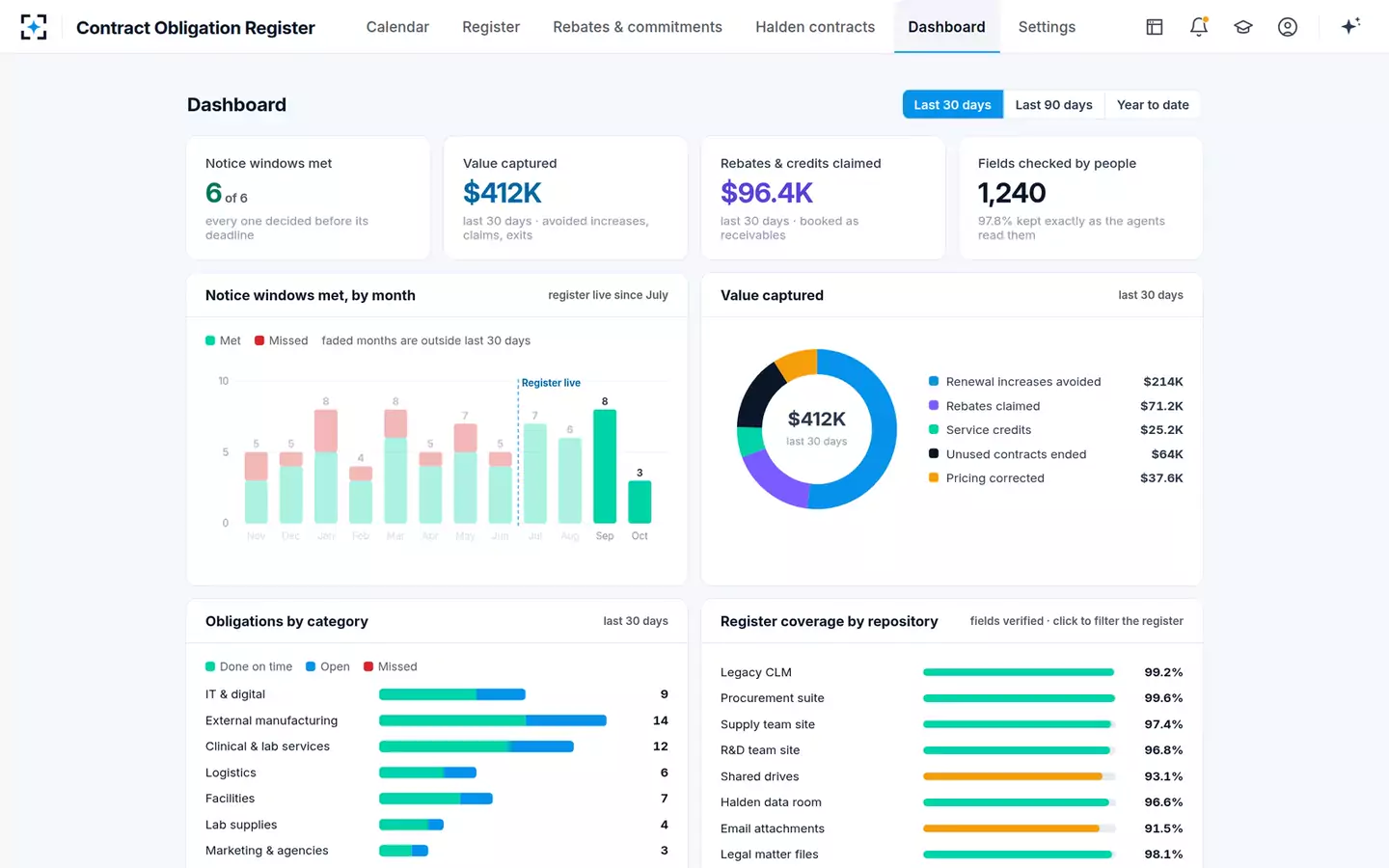Open the user account profile icon
Screen dimensions: 1389x868
1288,27
